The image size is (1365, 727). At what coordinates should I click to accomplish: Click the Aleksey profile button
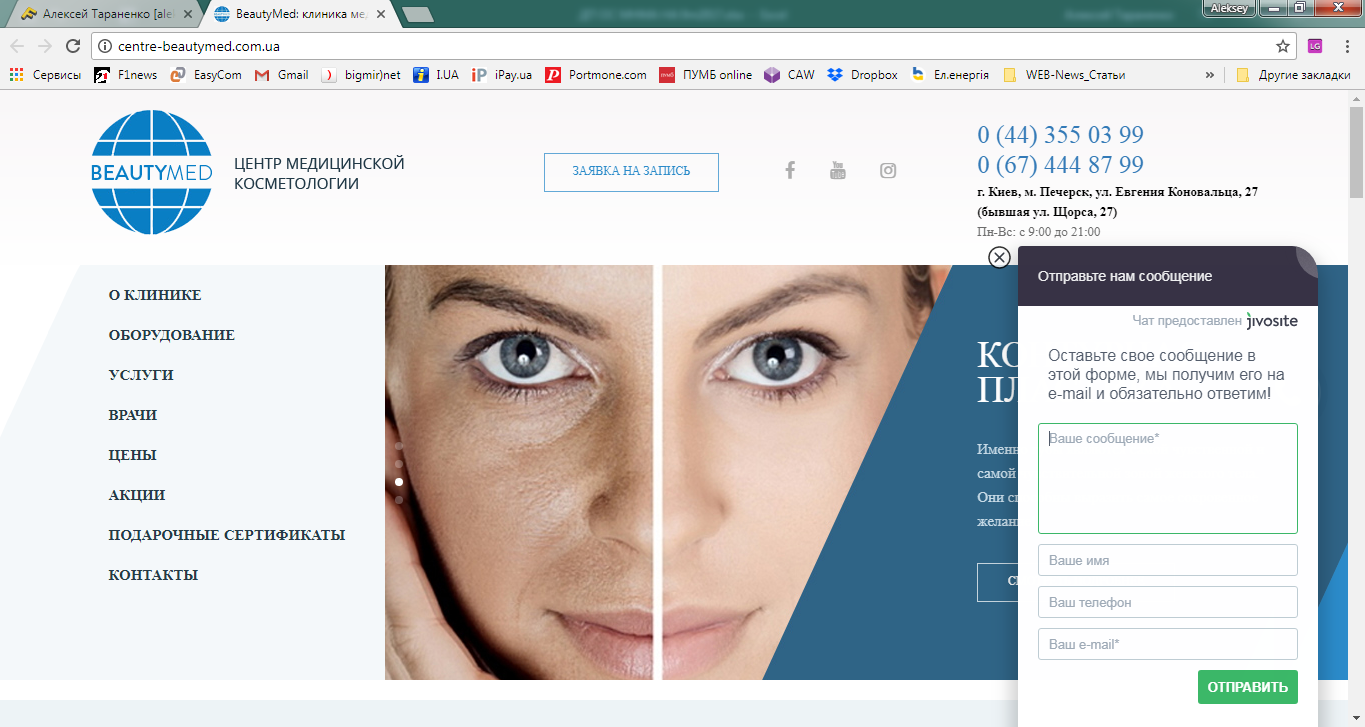tap(1228, 8)
